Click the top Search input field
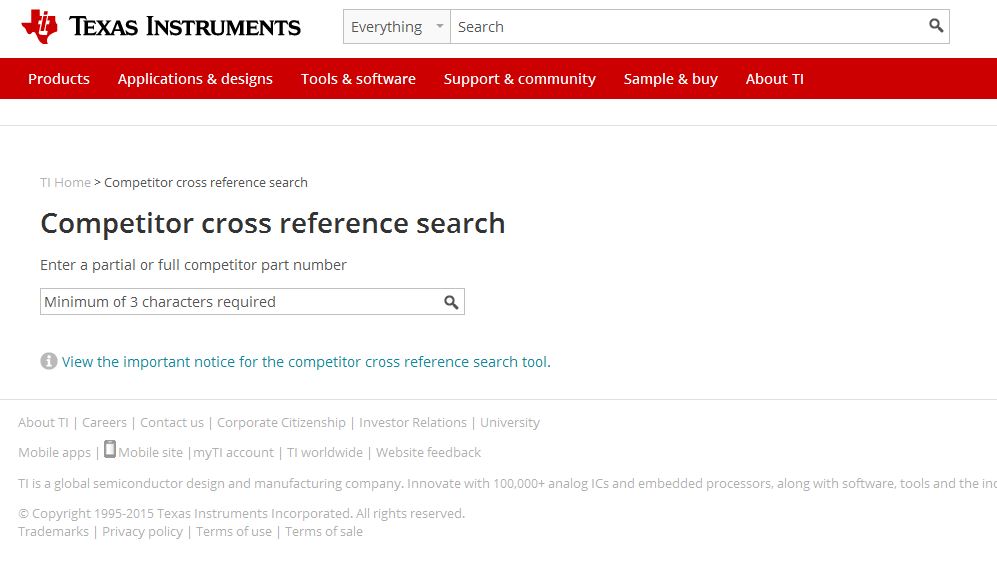 tap(689, 27)
